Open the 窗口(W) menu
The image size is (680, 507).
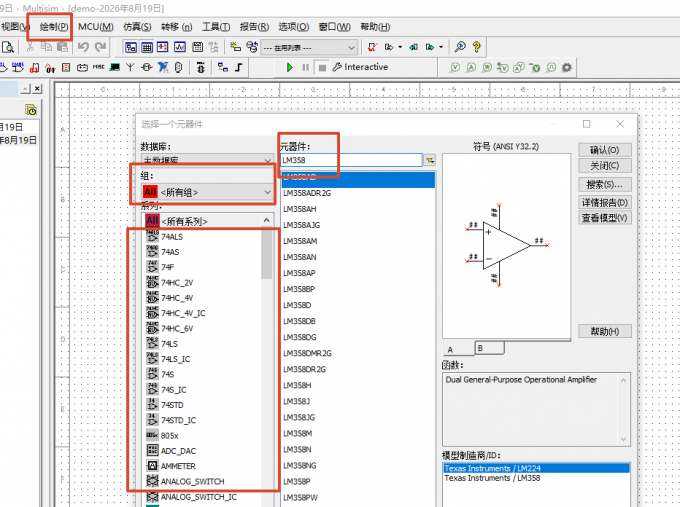point(334,27)
